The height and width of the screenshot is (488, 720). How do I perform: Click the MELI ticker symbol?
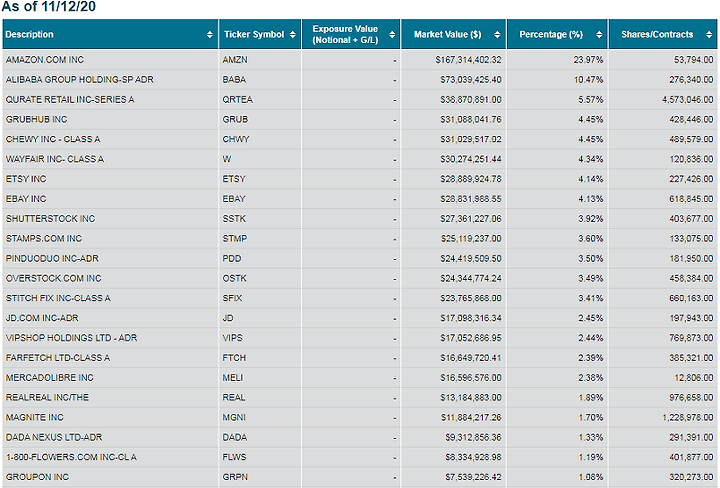(232, 378)
